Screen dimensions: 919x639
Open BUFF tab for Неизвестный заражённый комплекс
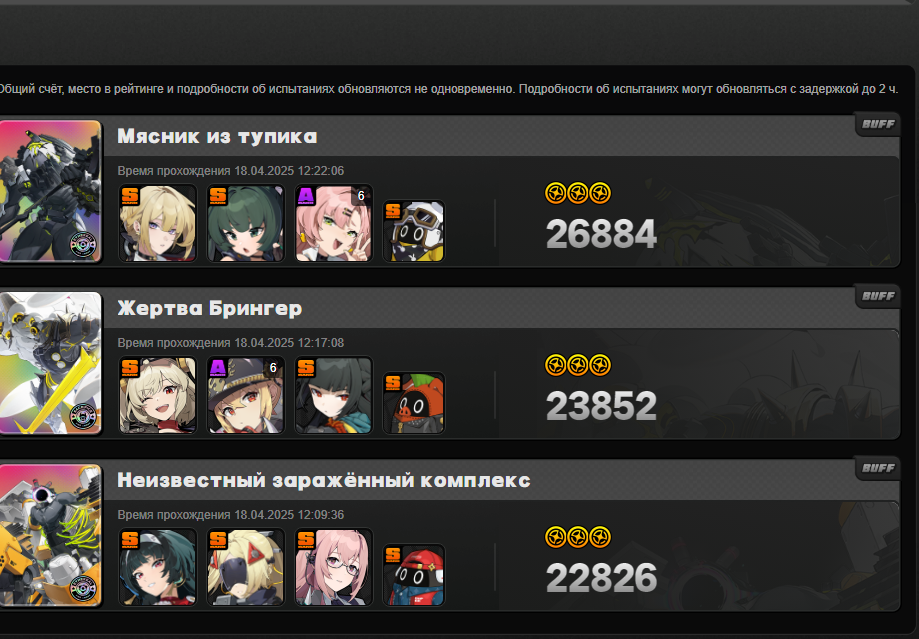point(877,468)
